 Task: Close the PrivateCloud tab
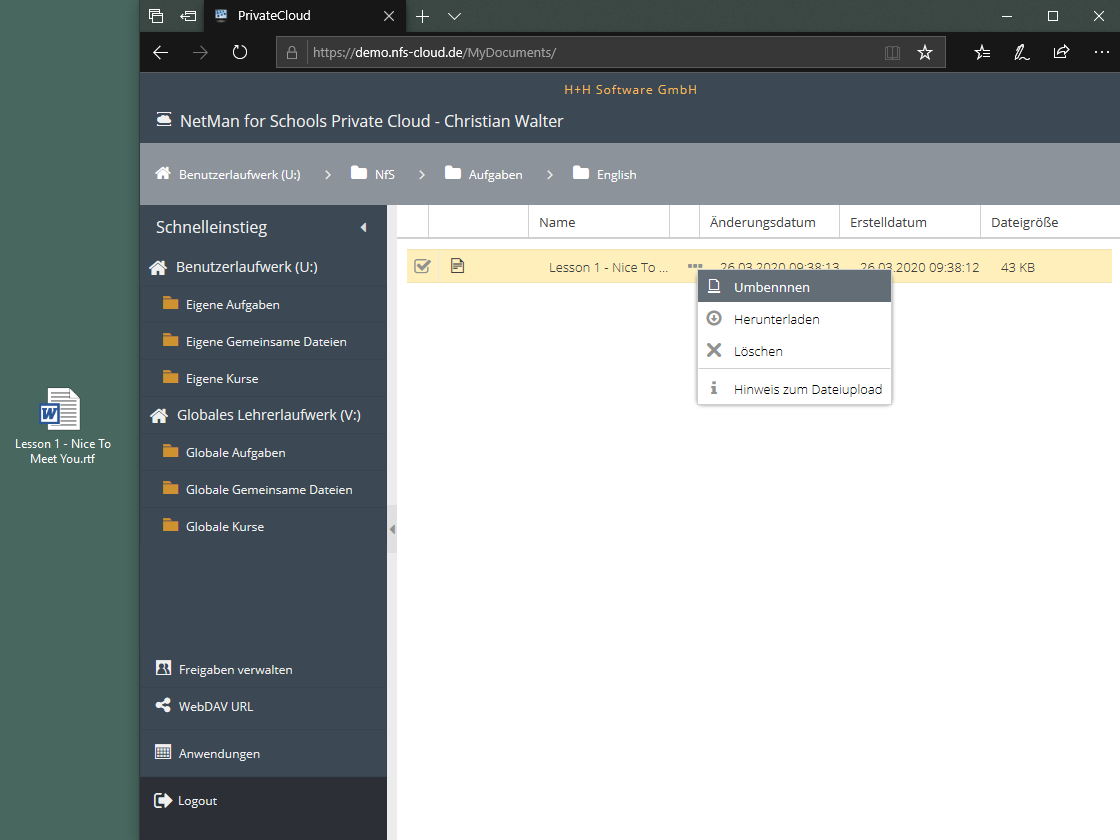[389, 16]
